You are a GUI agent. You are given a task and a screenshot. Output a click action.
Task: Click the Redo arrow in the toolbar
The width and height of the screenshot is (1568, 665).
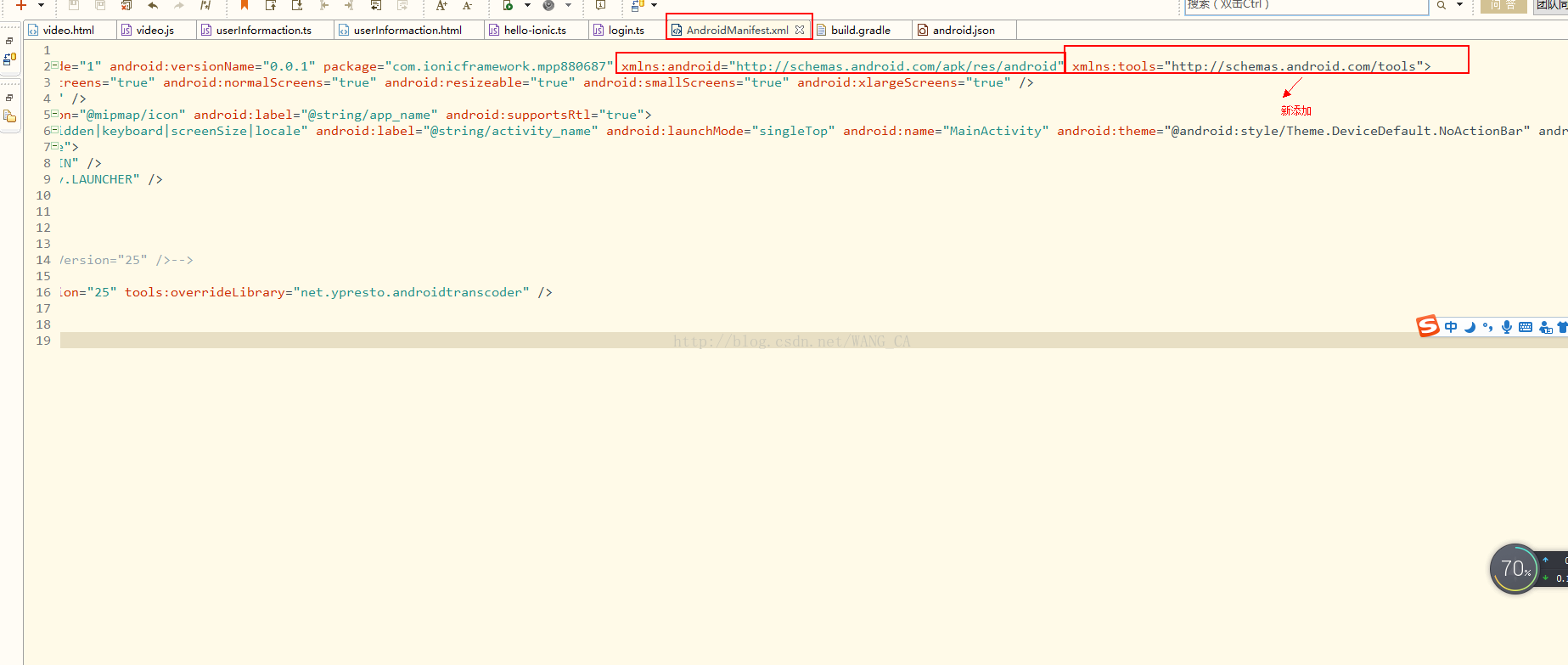pos(178,5)
